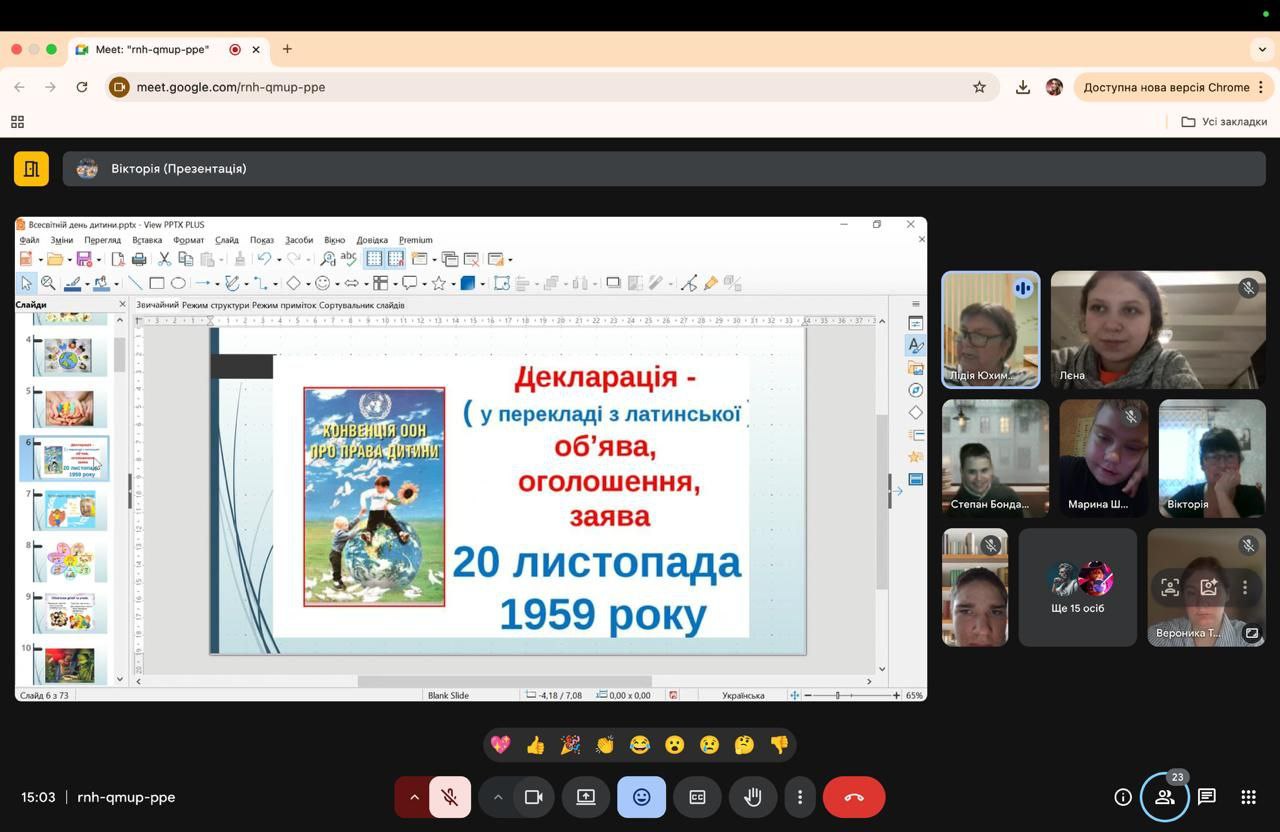Viewport: 1280px width, 832px height.
Task: Show the participants list with 23 people
Action: (1164, 797)
